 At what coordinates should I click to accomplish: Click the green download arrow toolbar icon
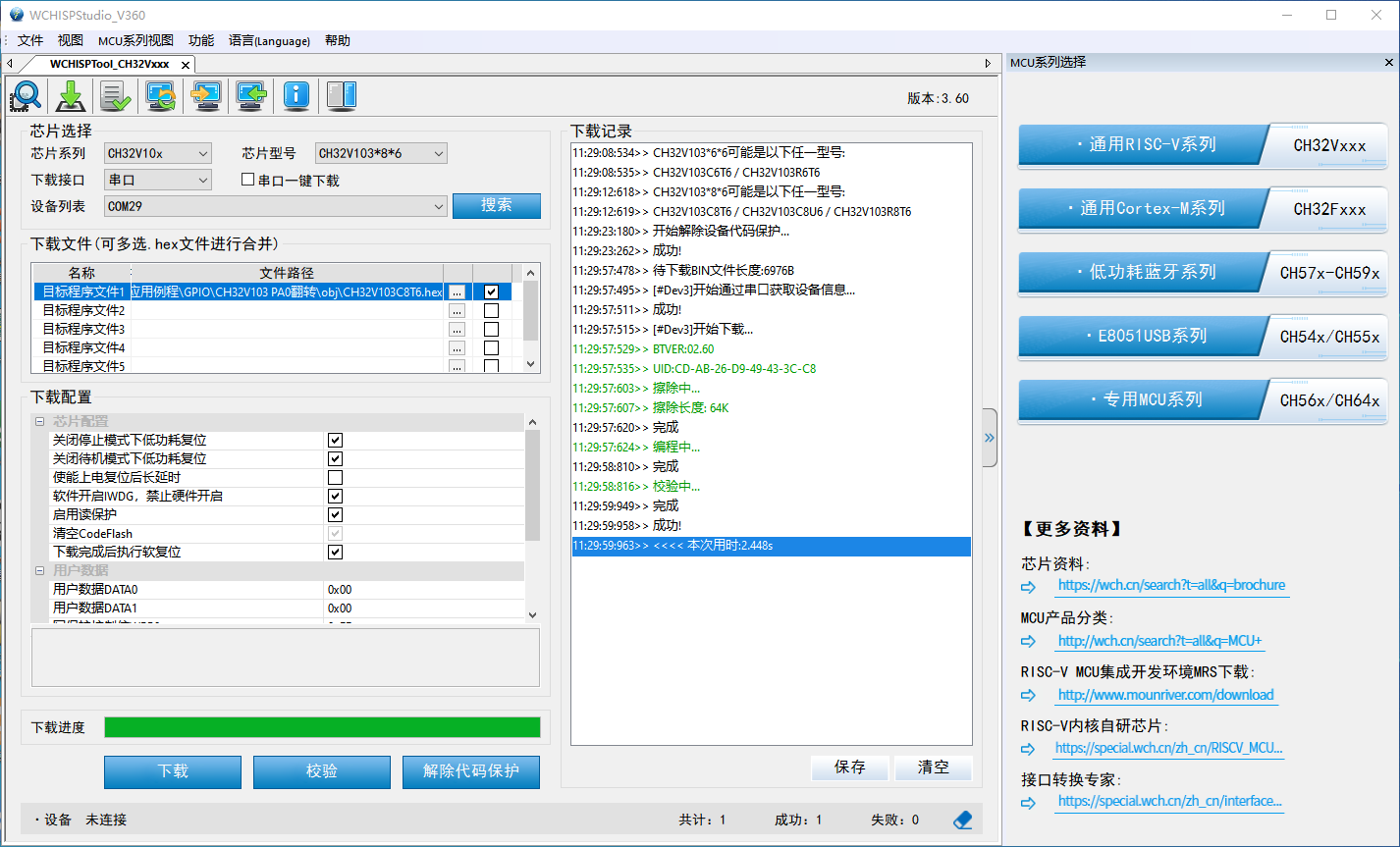pyautogui.click(x=72, y=95)
